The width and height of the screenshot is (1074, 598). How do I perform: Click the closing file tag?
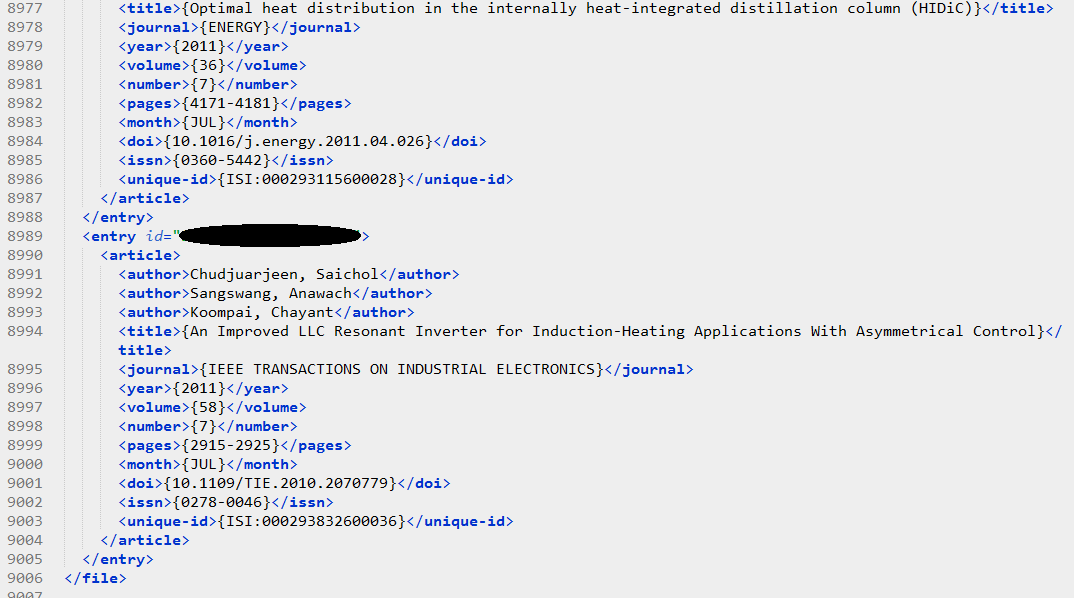[95, 578]
